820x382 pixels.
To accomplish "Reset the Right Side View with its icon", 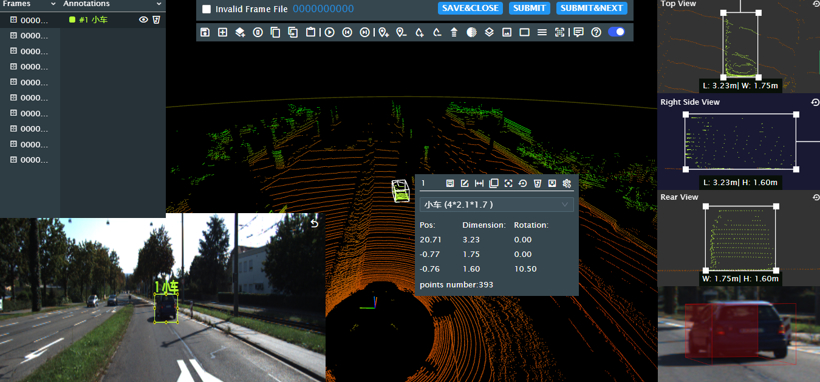I will pos(814,102).
